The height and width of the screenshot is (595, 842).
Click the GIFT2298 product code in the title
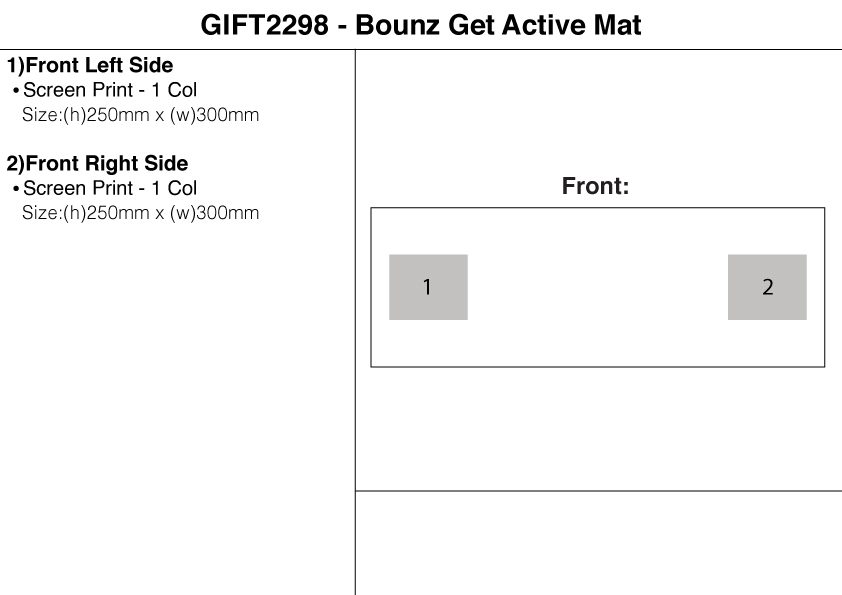coord(264,25)
